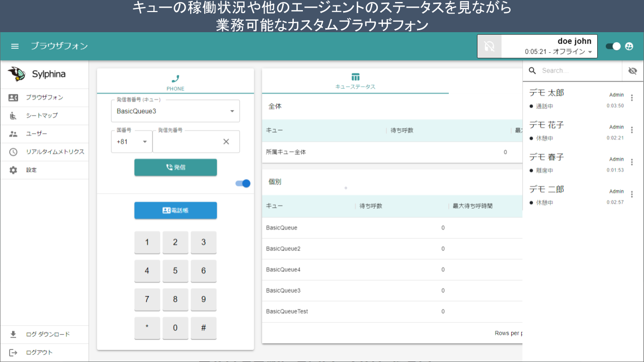Viewport: 644px width, 362px height.
Task: Open ユーザー in the sidebar
Action: pyautogui.click(x=44, y=134)
